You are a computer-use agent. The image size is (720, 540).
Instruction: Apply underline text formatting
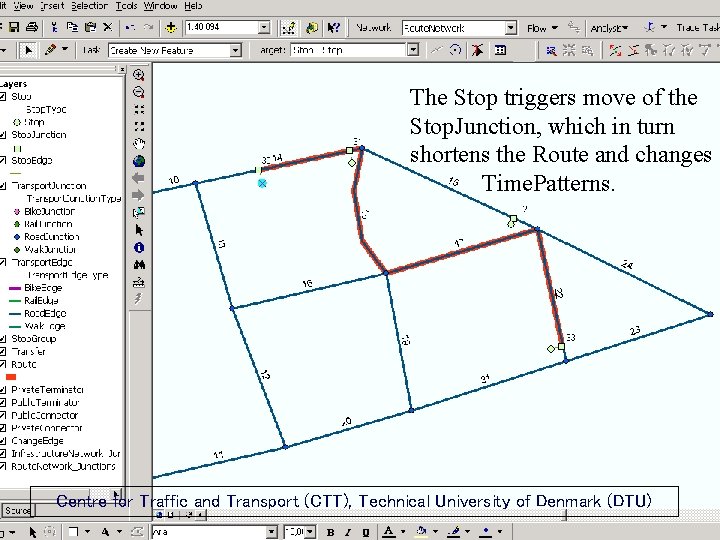pos(366,532)
